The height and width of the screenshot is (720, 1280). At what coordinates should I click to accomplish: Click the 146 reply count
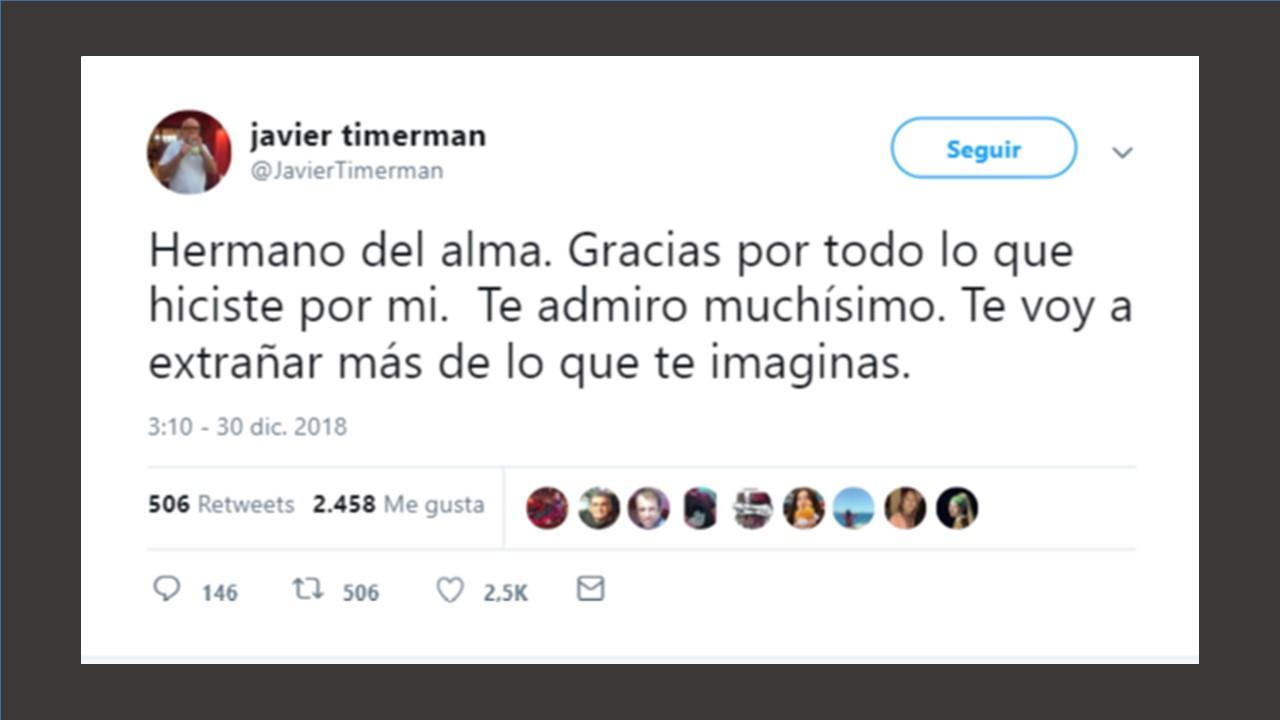[220, 593]
